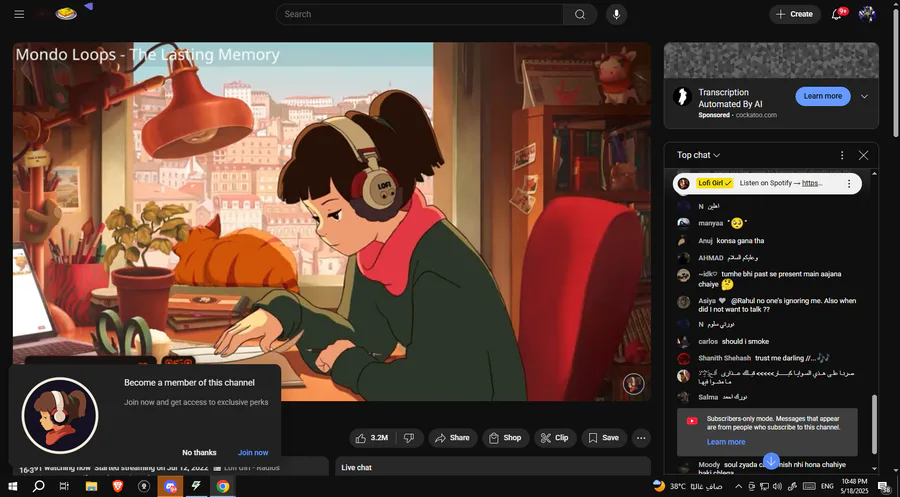Viewport: 900px width, 497px height.
Task: Like the video with 3.2M likes
Action: click(x=372, y=438)
